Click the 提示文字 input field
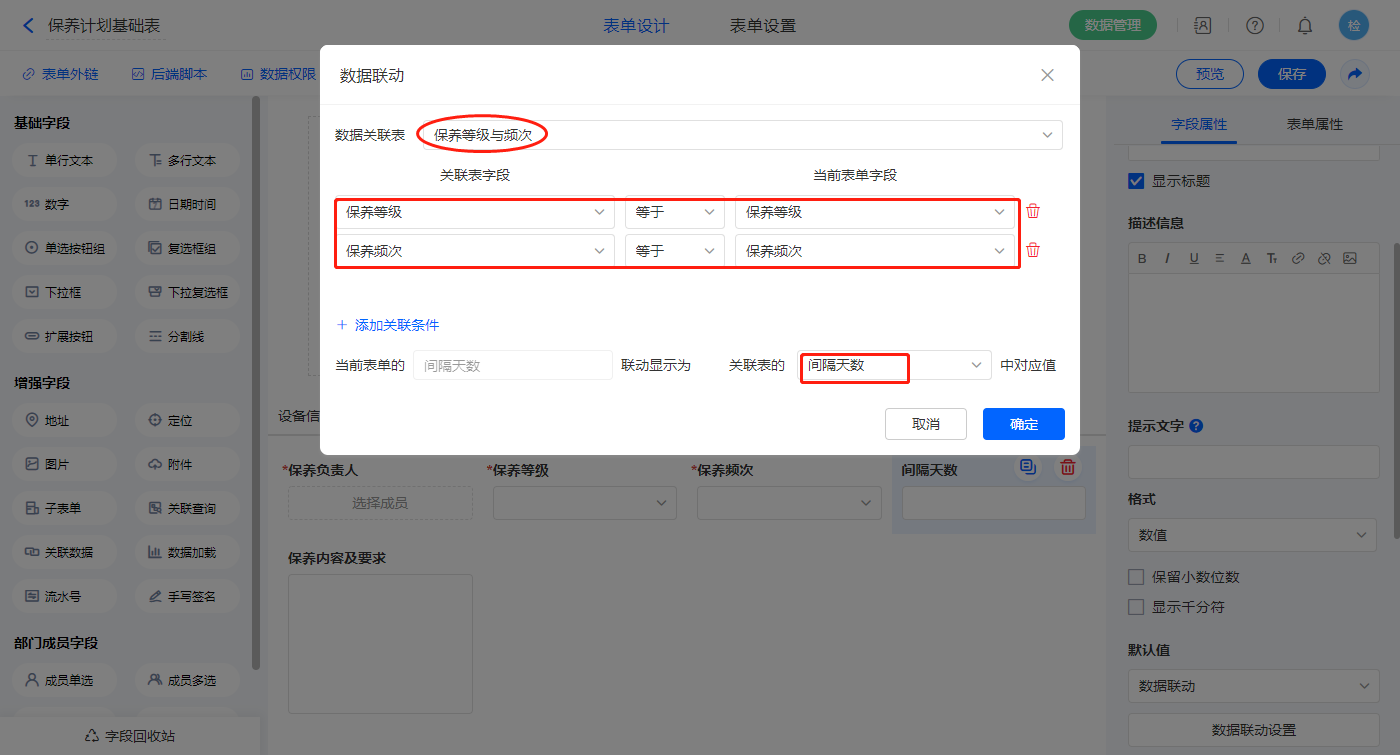The height and width of the screenshot is (755, 1400). coord(1252,463)
